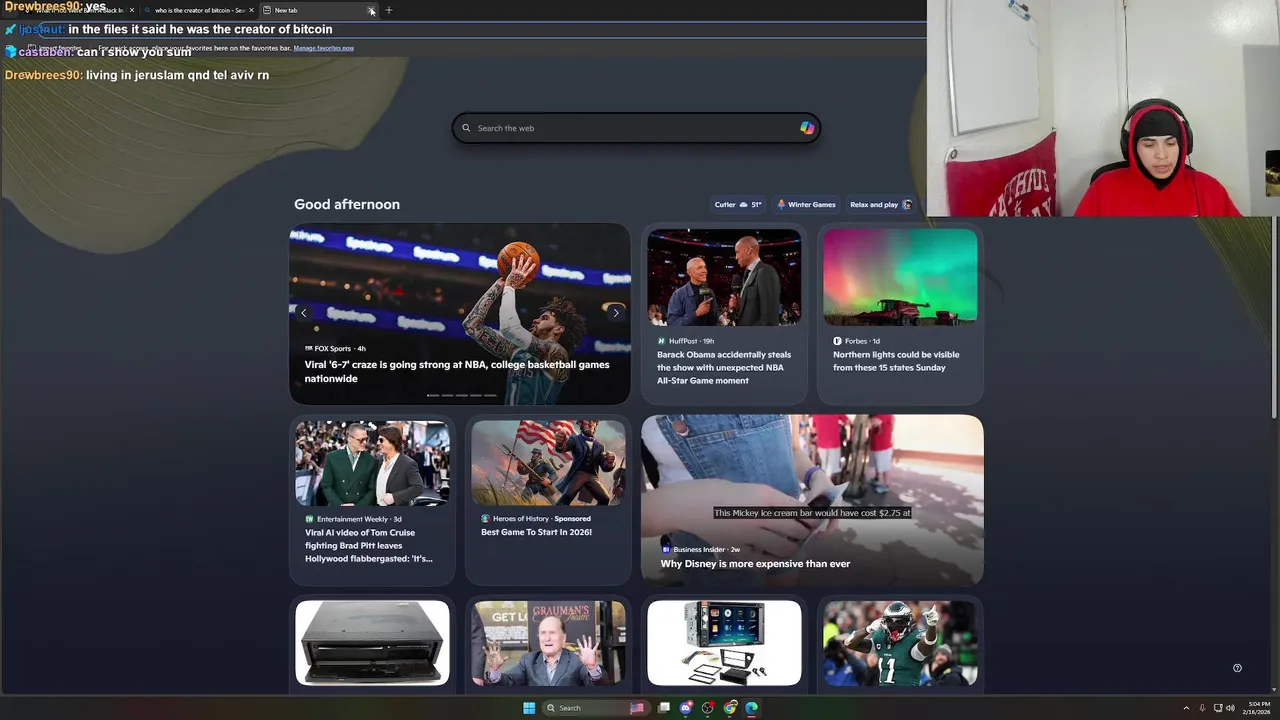Screen dimensions: 1280x720
Task: Click the Obama interview thumbnail image
Action: pos(724,277)
